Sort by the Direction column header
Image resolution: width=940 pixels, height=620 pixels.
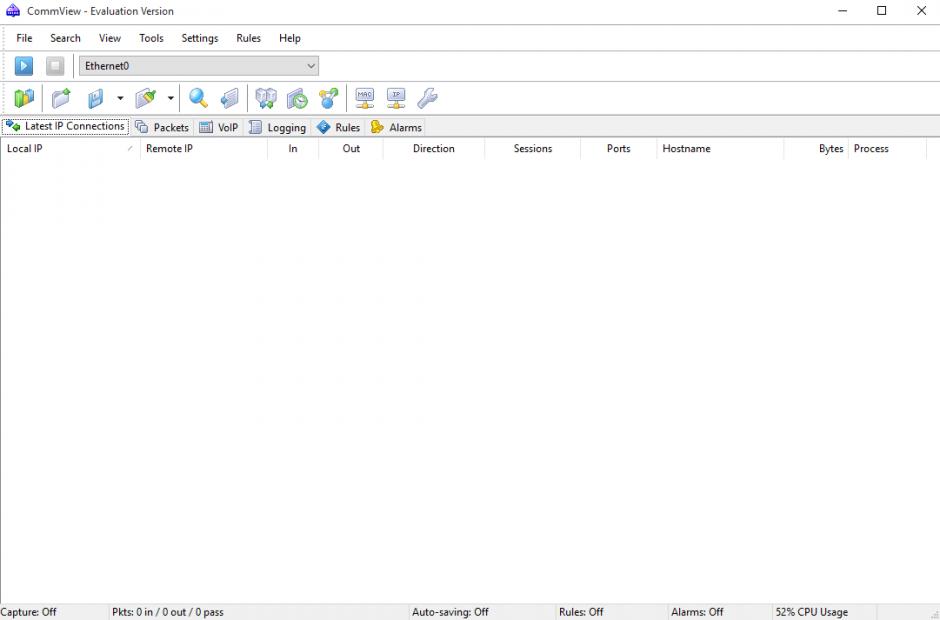coord(433,149)
